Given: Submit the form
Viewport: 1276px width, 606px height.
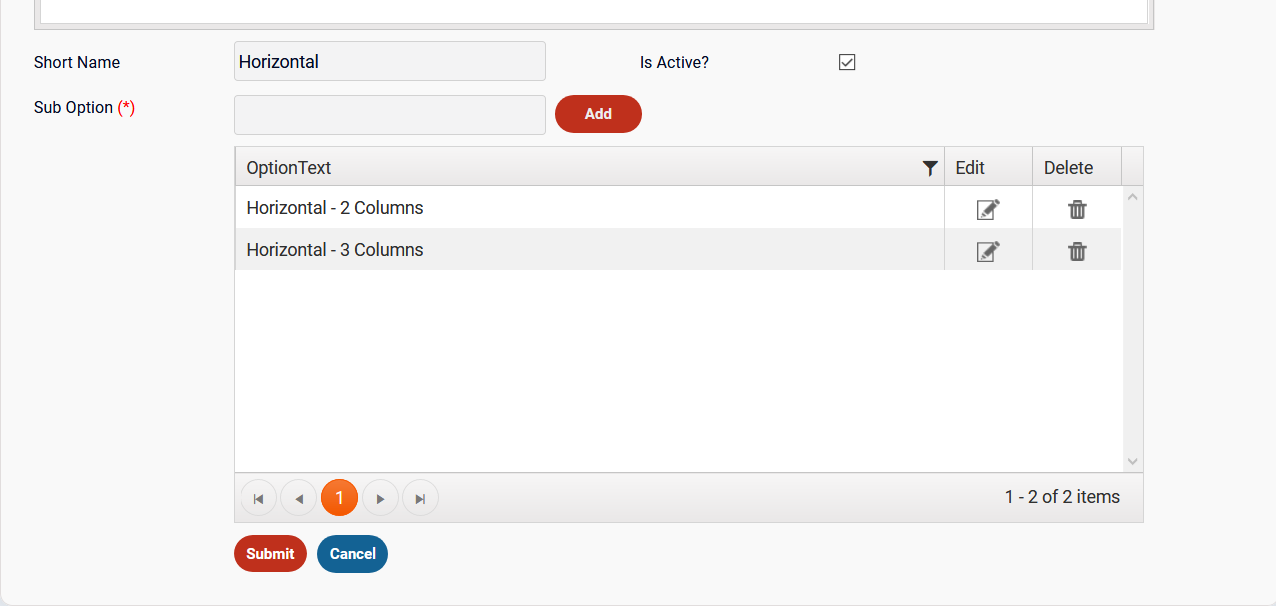Looking at the screenshot, I should [x=270, y=554].
